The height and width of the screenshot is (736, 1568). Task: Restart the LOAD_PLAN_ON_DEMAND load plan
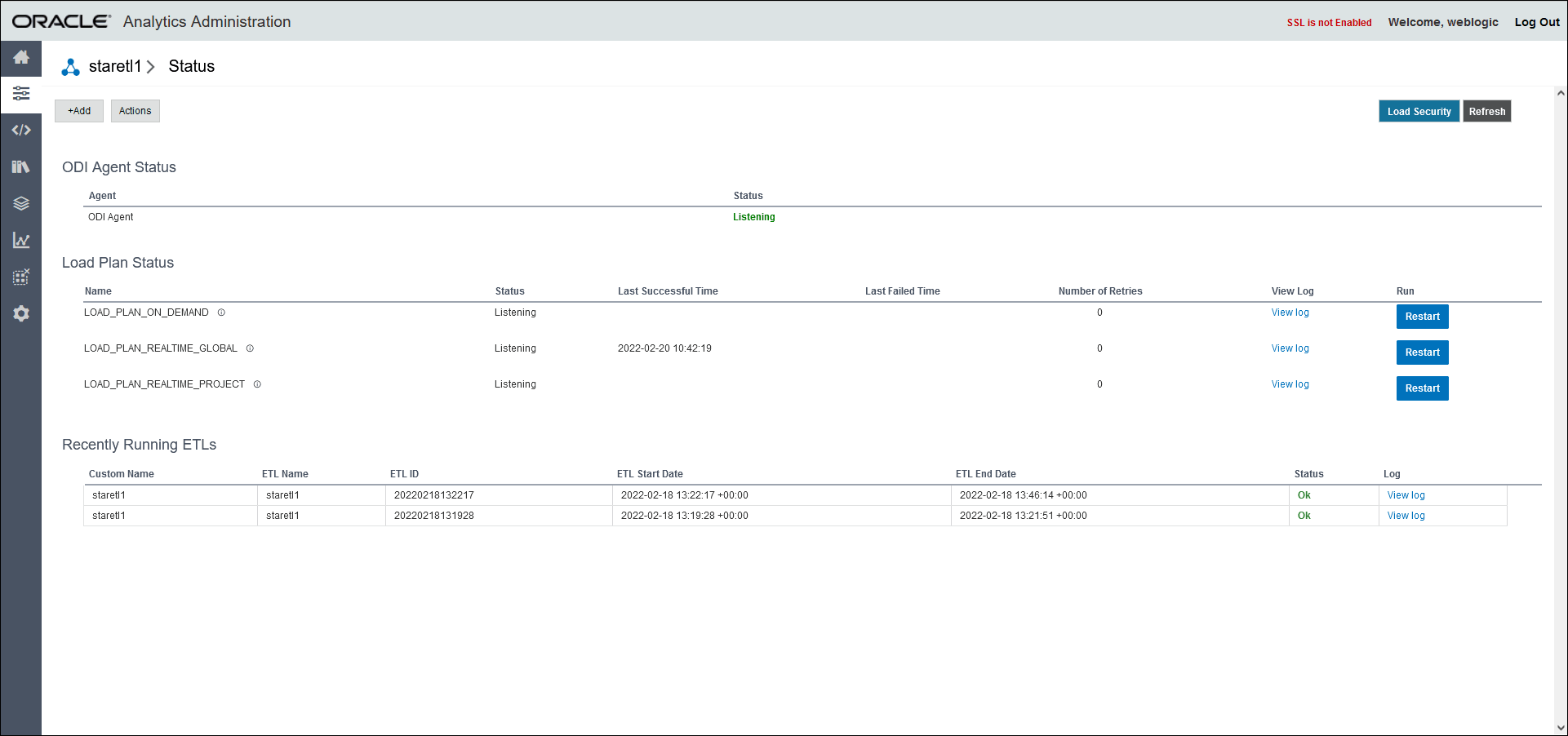(1423, 317)
